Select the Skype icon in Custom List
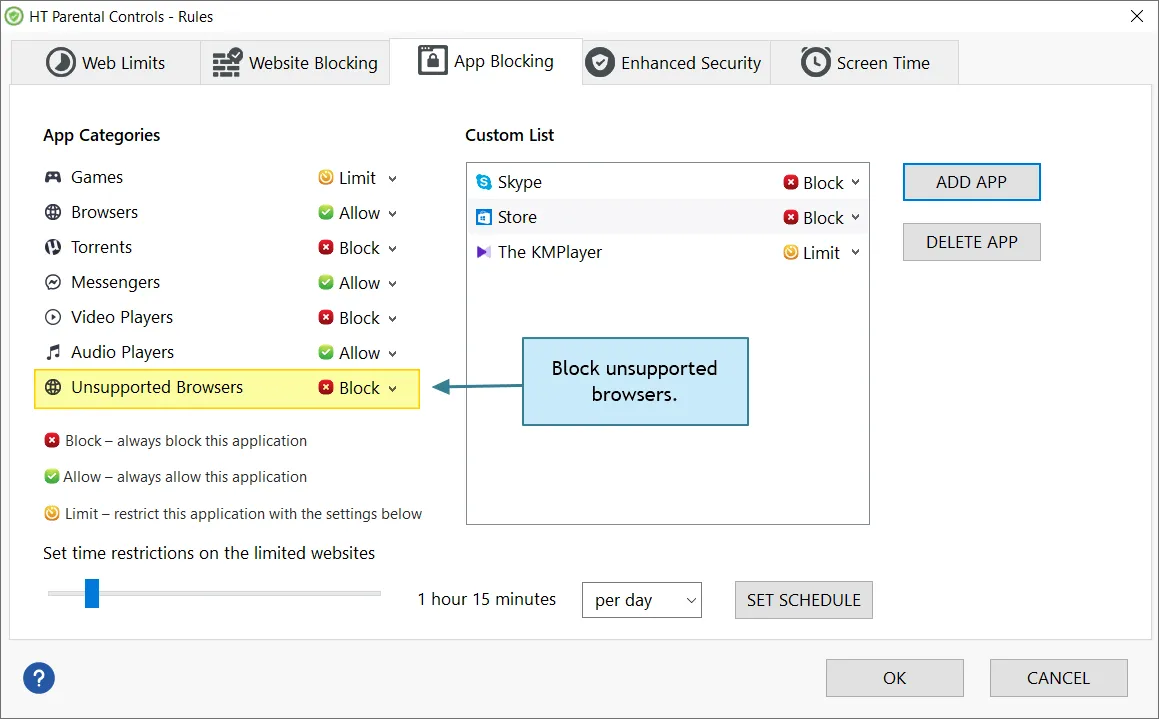This screenshot has height=719, width=1159. (483, 182)
